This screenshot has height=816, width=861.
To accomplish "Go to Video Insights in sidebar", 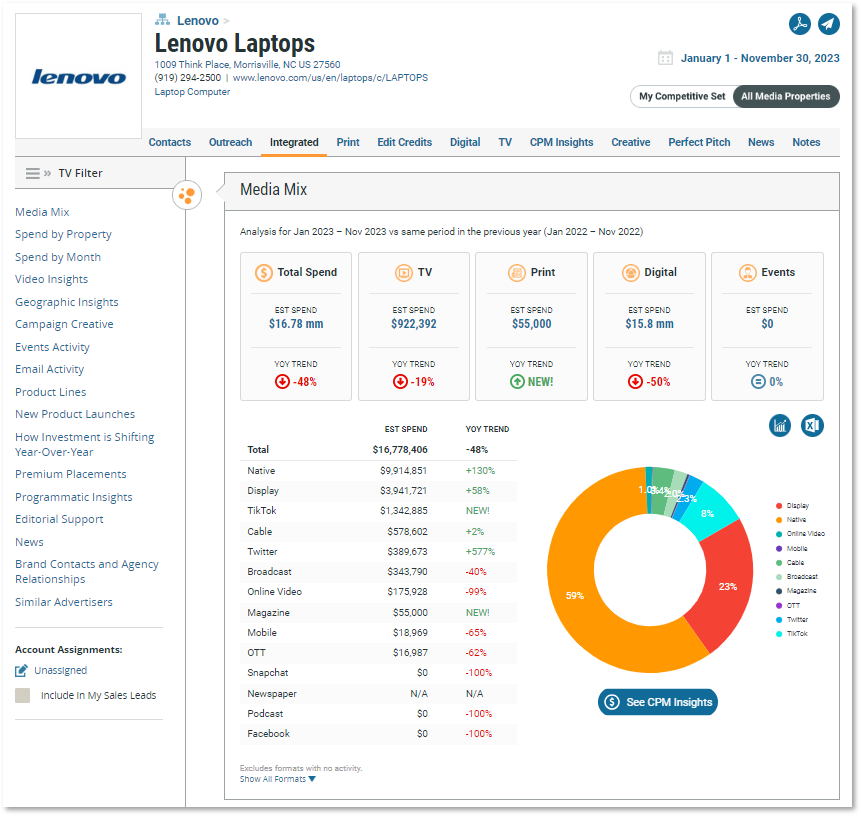I will (52, 280).
